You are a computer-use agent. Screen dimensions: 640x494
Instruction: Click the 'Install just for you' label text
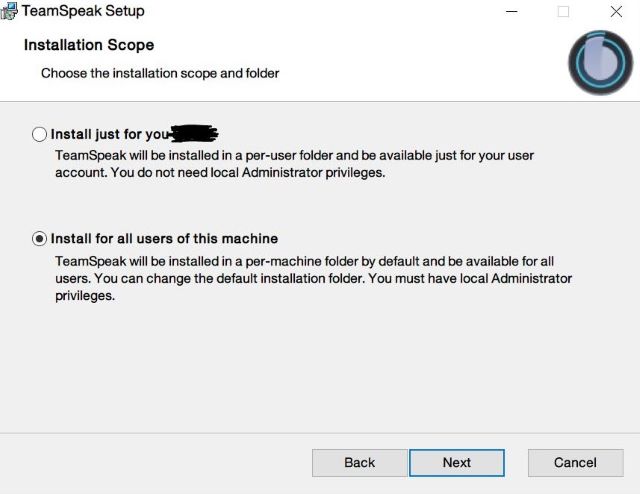109,134
